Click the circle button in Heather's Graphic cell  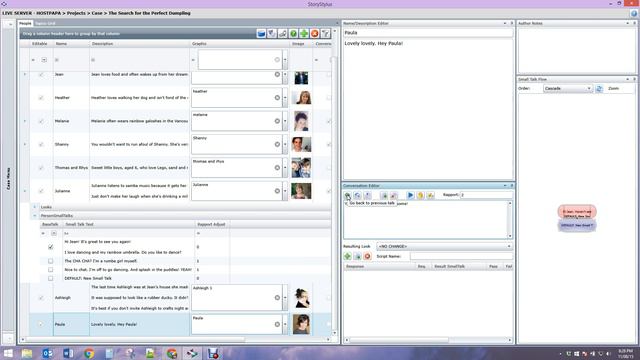(x=277, y=98)
